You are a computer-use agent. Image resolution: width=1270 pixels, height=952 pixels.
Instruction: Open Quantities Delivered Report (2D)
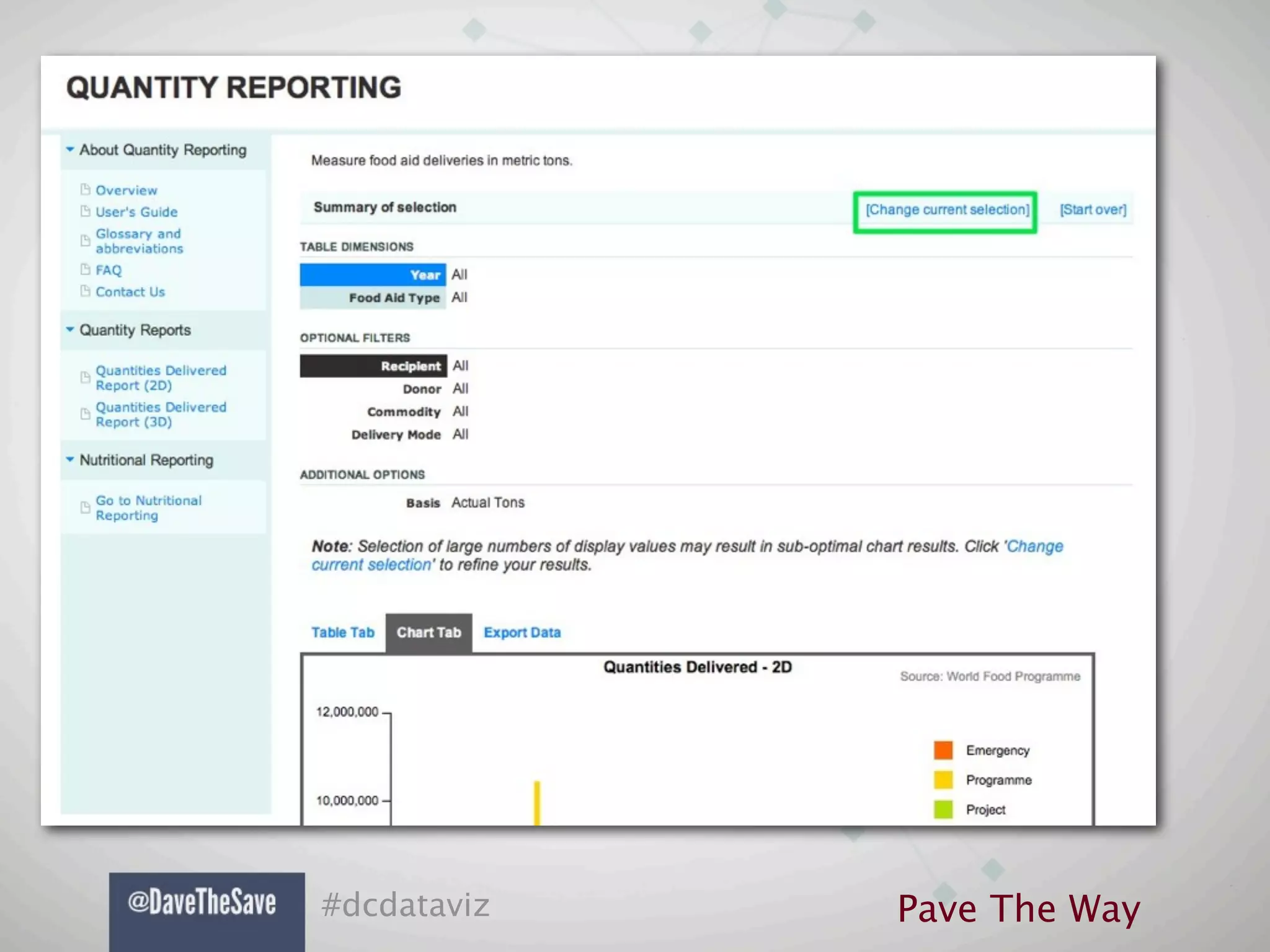click(161, 377)
